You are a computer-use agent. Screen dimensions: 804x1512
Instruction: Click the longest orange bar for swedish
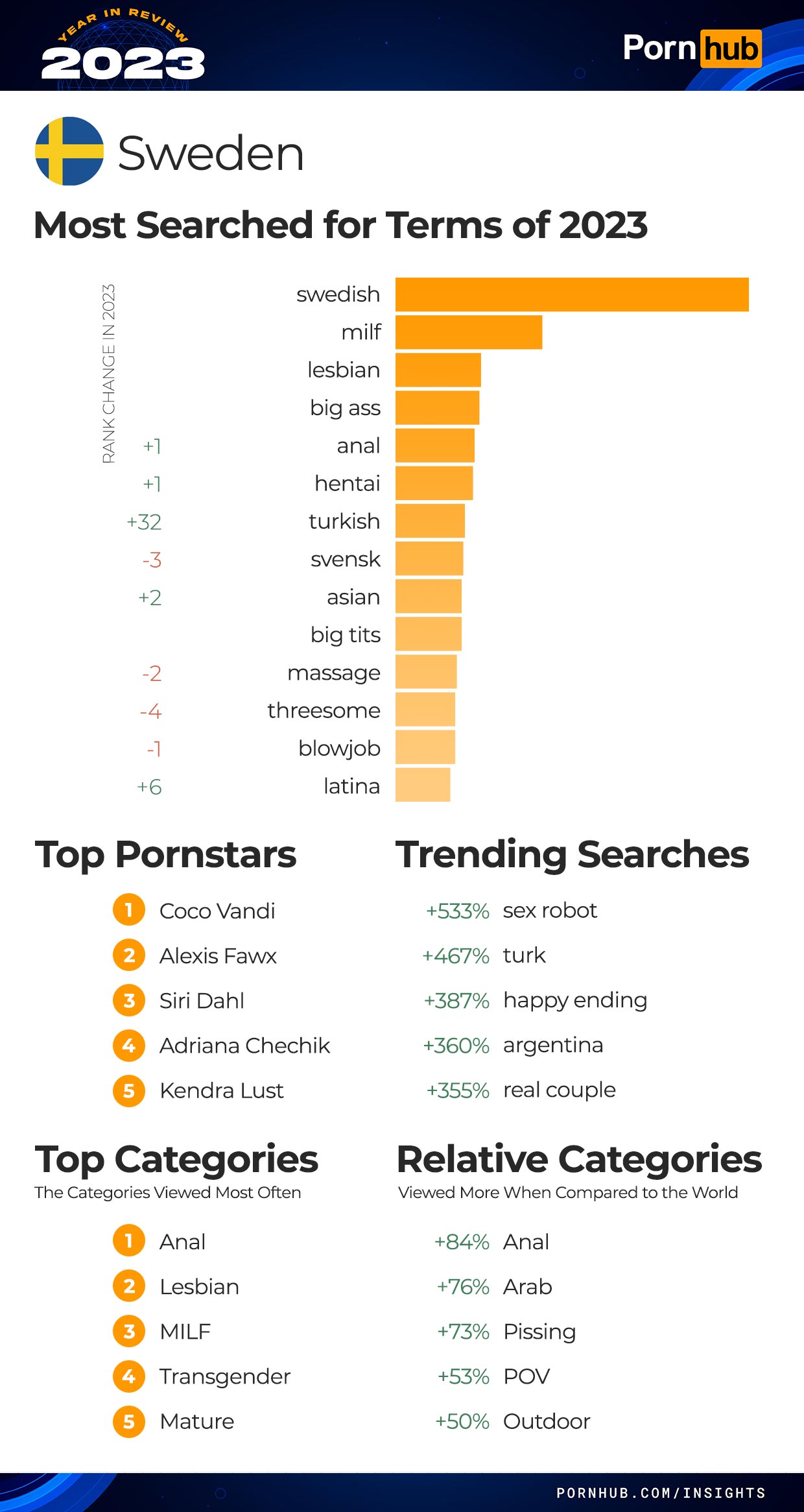coord(572,294)
